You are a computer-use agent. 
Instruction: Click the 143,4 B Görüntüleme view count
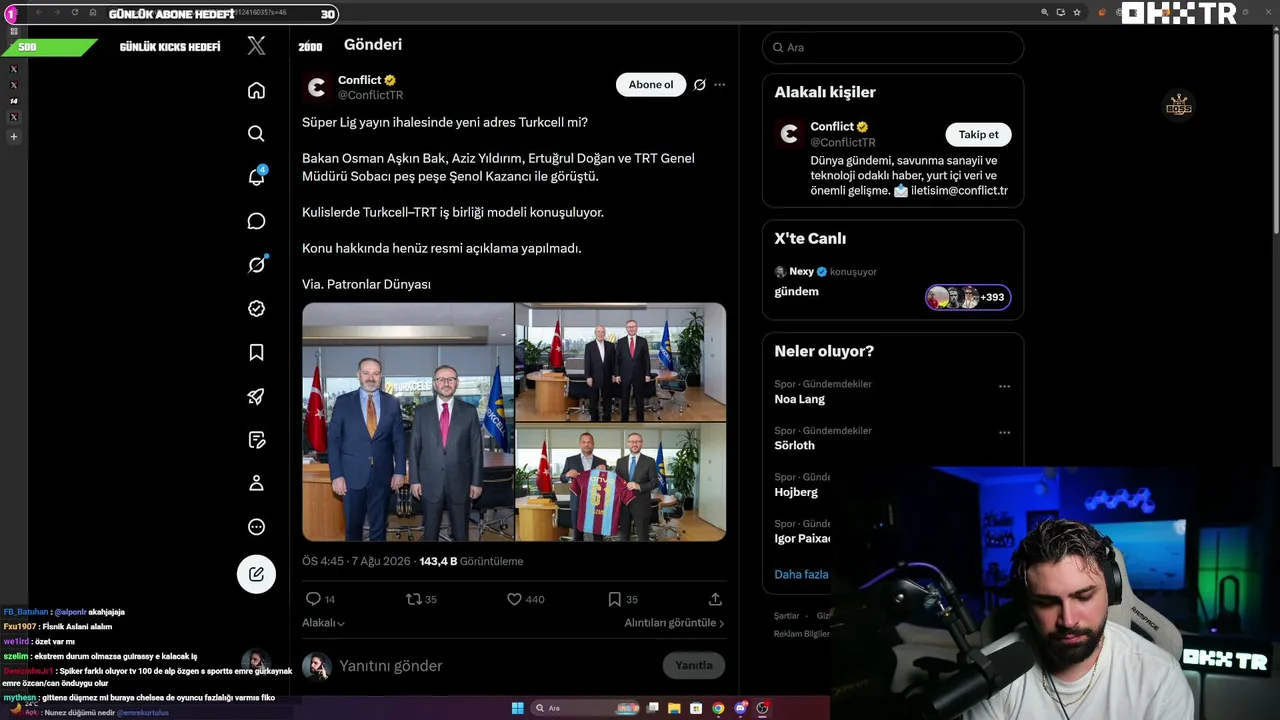tap(471, 562)
